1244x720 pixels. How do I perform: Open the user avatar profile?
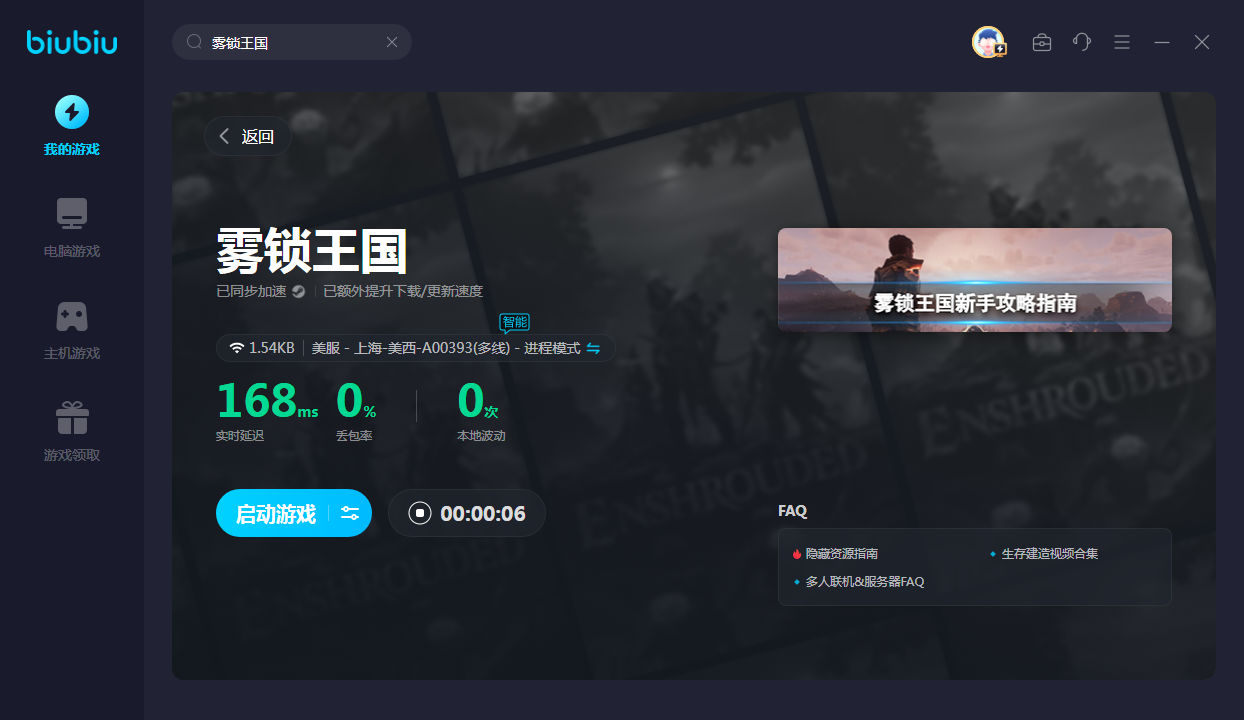tap(988, 42)
